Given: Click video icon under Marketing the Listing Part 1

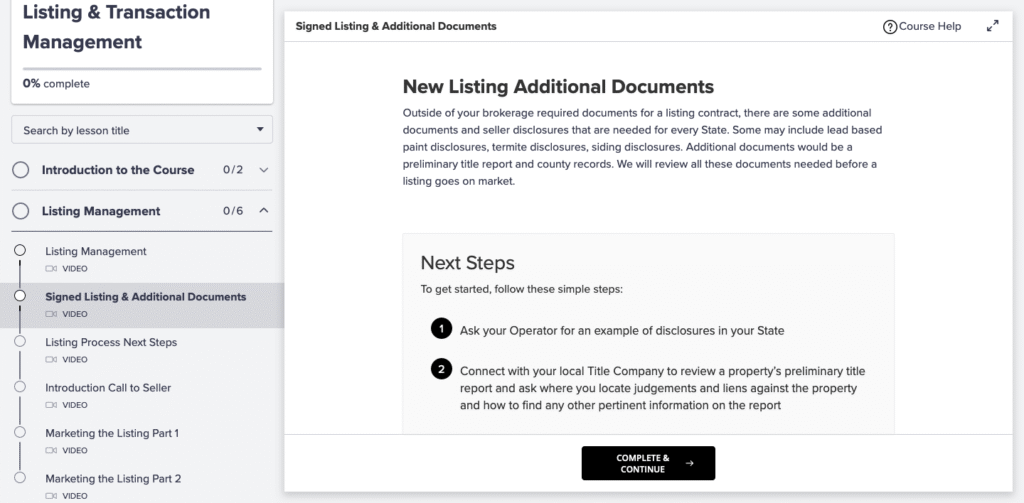Looking at the screenshot, I should (51, 451).
